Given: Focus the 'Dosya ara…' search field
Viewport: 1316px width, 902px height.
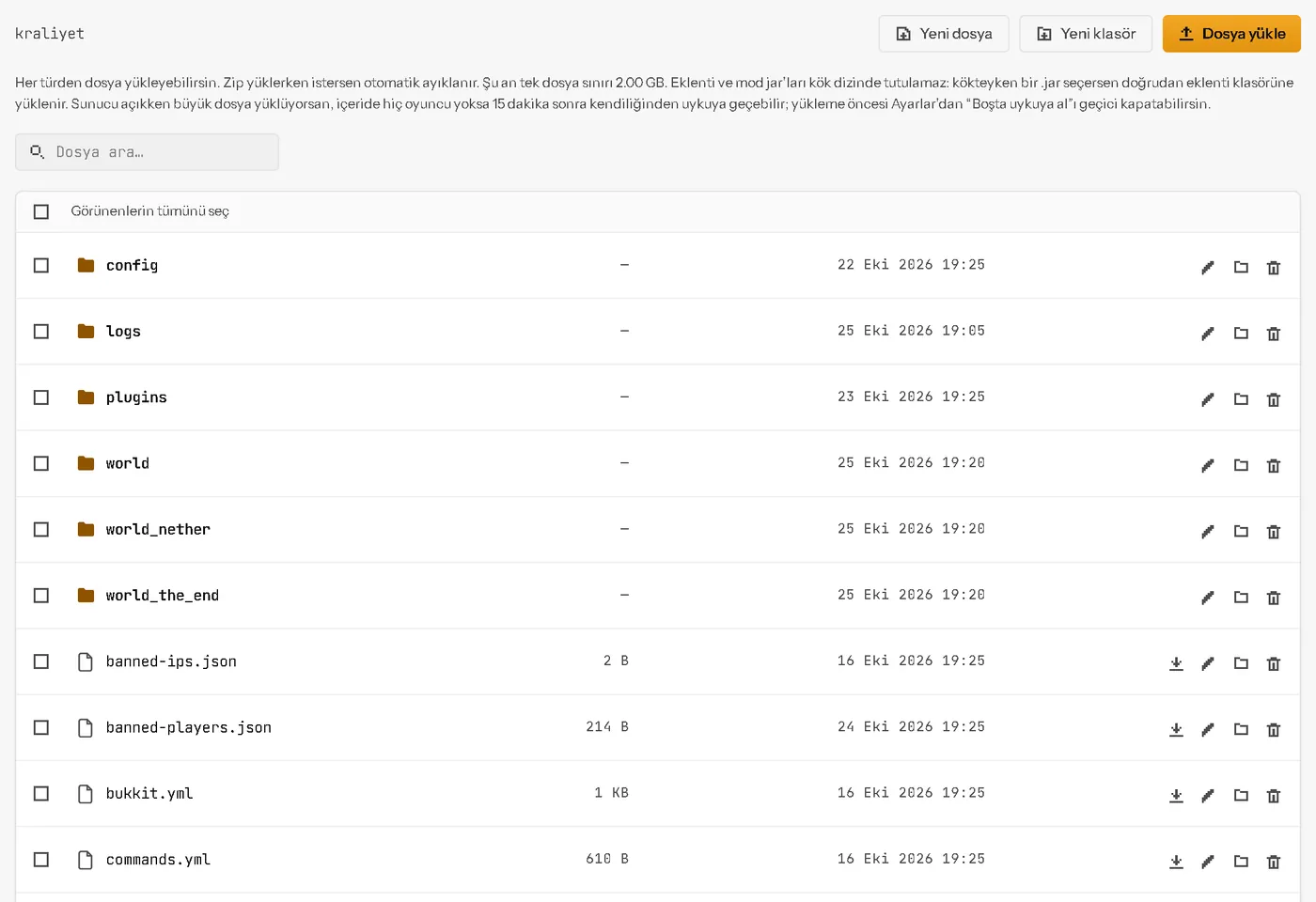Looking at the screenshot, I should tap(147, 152).
